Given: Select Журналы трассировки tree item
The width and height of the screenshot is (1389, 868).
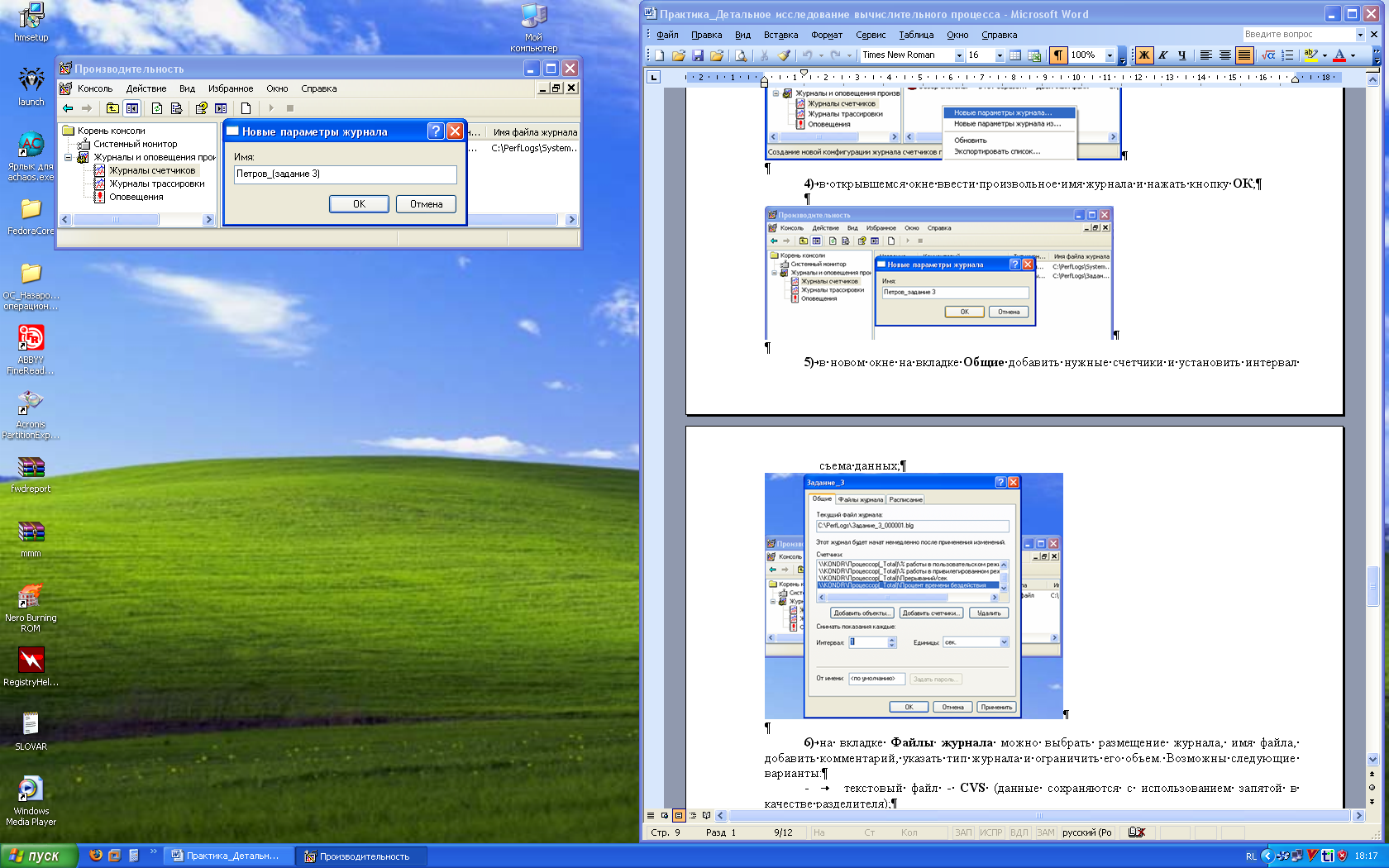Looking at the screenshot, I should [x=156, y=184].
